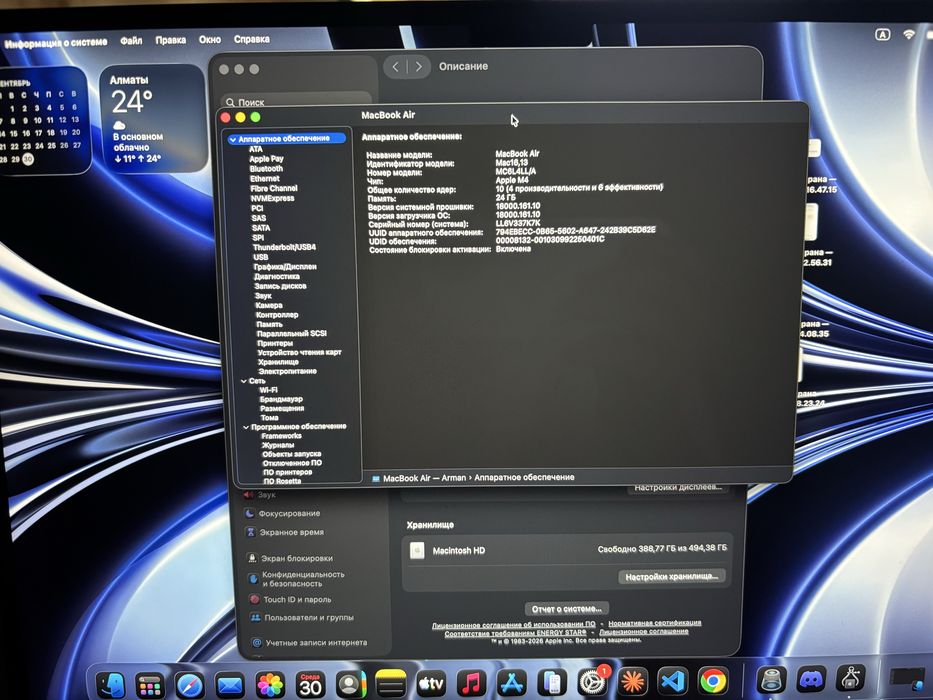The height and width of the screenshot is (700, 933).
Task: Click Настройки дисплеев button
Action: 678,488
